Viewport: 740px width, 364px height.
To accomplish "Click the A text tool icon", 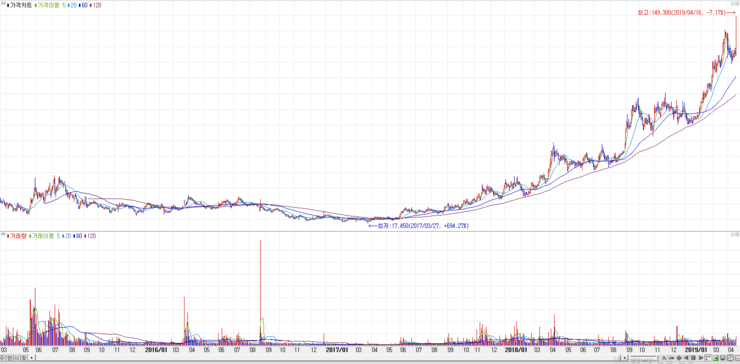I will coord(664,358).
